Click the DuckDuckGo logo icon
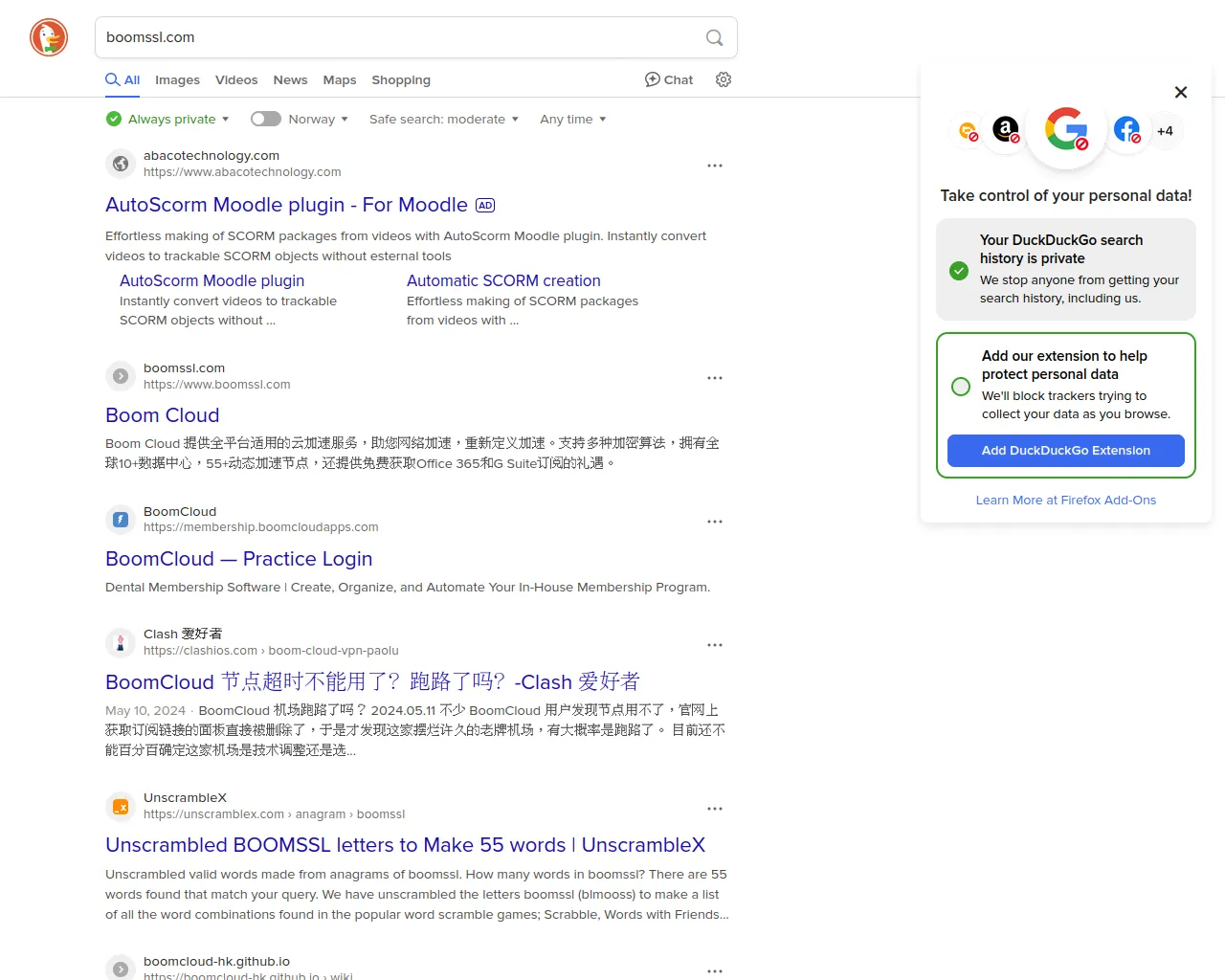The image size is (1225, 980). pyautogui.click(x=49, y=37)
